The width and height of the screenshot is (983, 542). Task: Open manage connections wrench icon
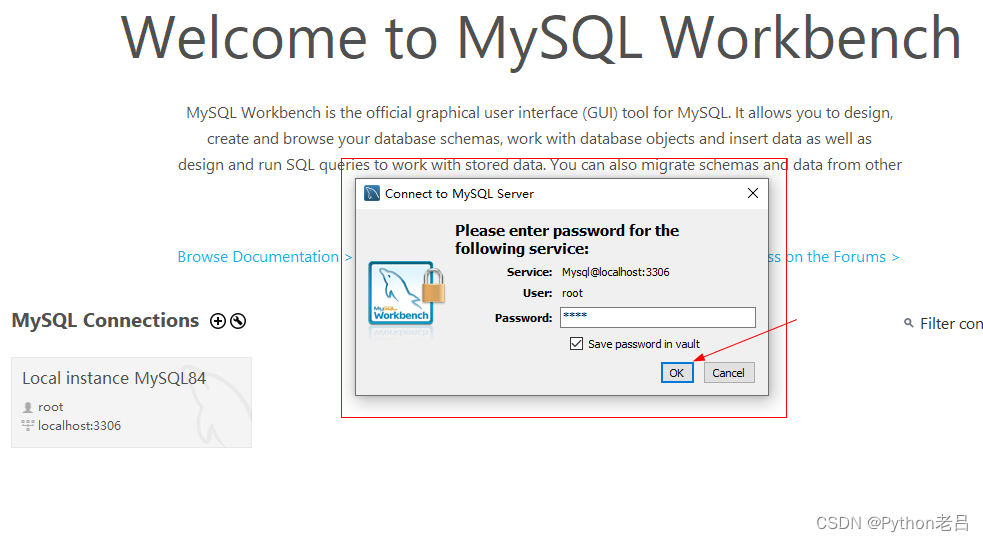(238, 321)
